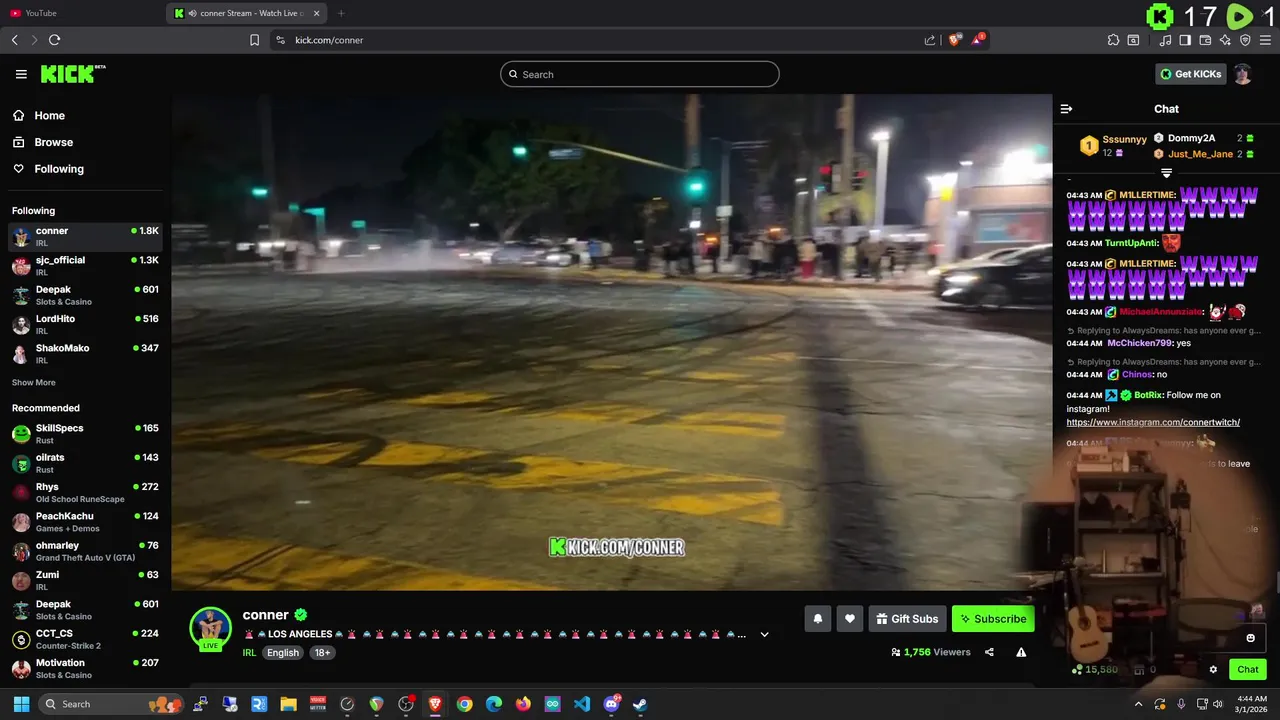The image size is (1280, 720).
Task: Open the Kick hamburger sidebar menu
Action: 21,74
